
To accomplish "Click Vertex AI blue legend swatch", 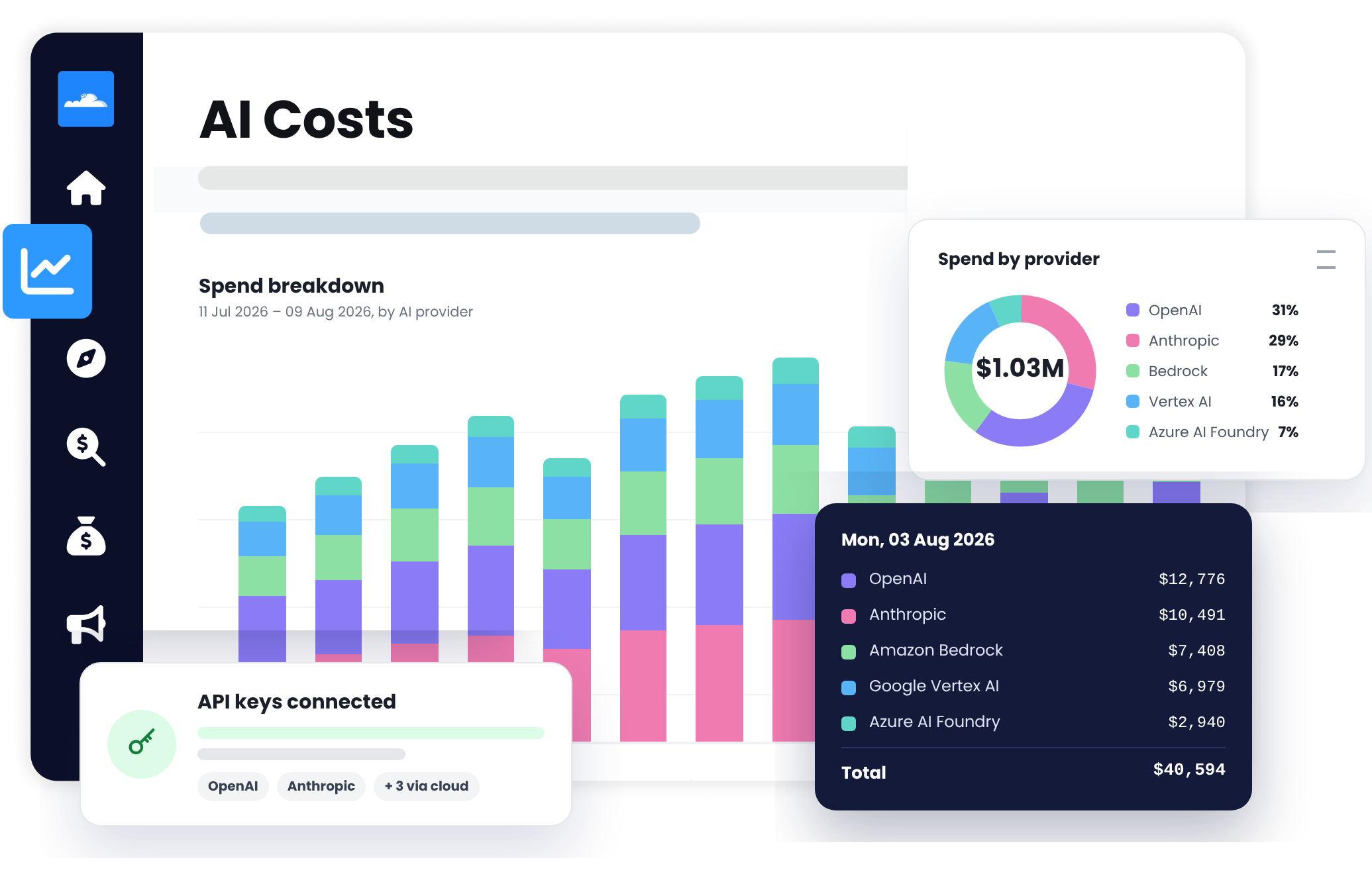I will pyautogui.click(x=1133, y=401).
